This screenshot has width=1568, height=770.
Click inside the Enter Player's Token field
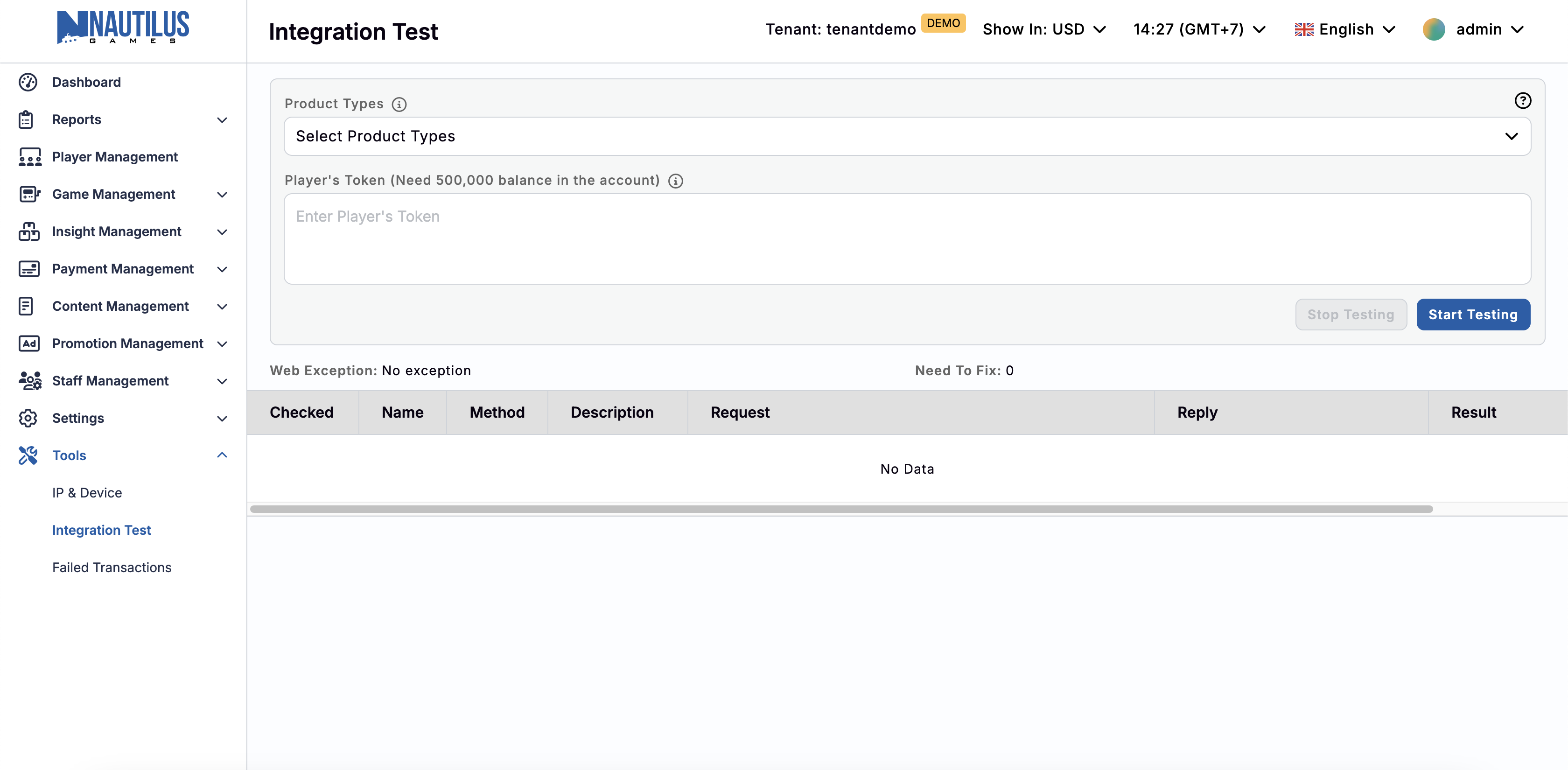pyautogui.click(x=907, y=239)
